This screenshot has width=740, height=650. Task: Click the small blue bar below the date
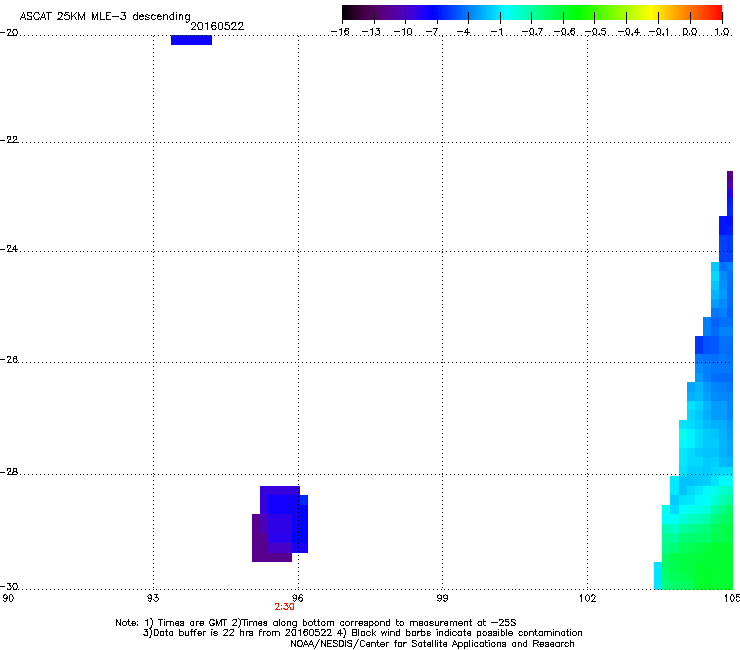[x=191, y=40]
